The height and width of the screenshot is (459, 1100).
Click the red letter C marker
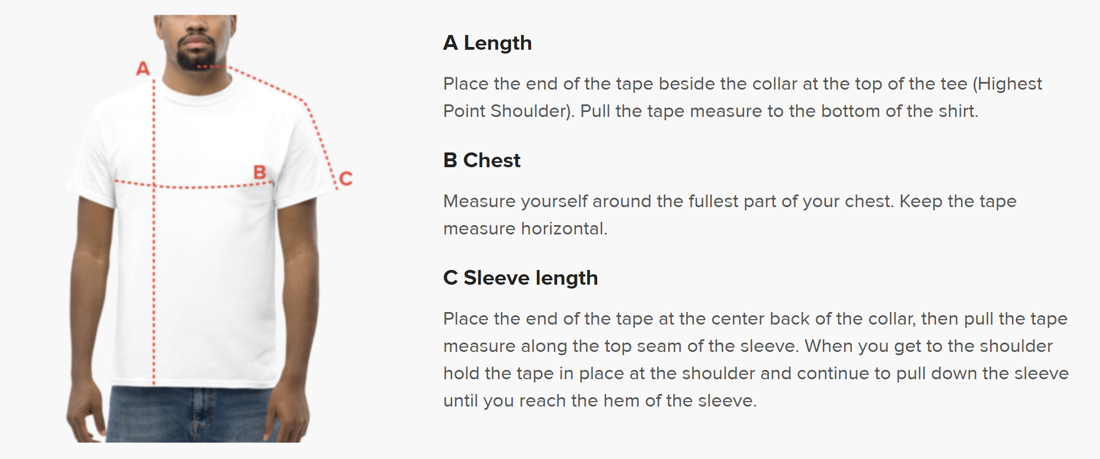345,179
